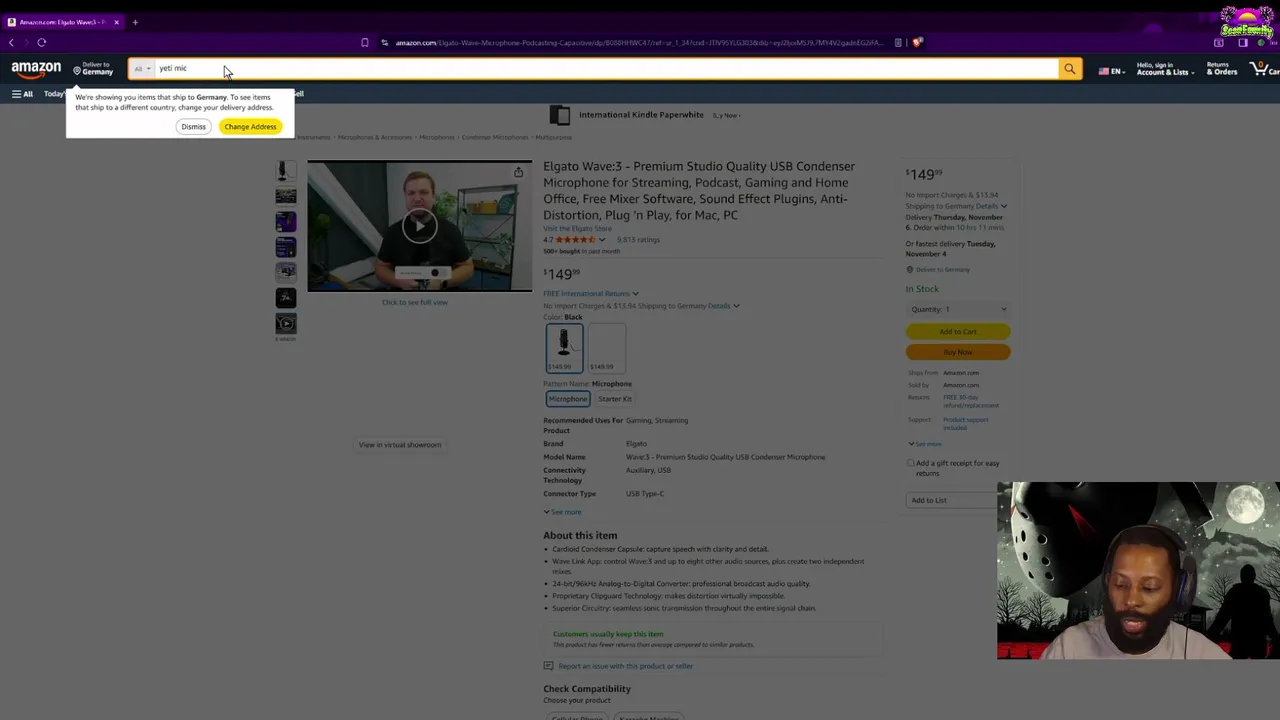Select the video thumbnail at bottom of gallery
Screen dimensions: 1280x720
coord(286,323)
